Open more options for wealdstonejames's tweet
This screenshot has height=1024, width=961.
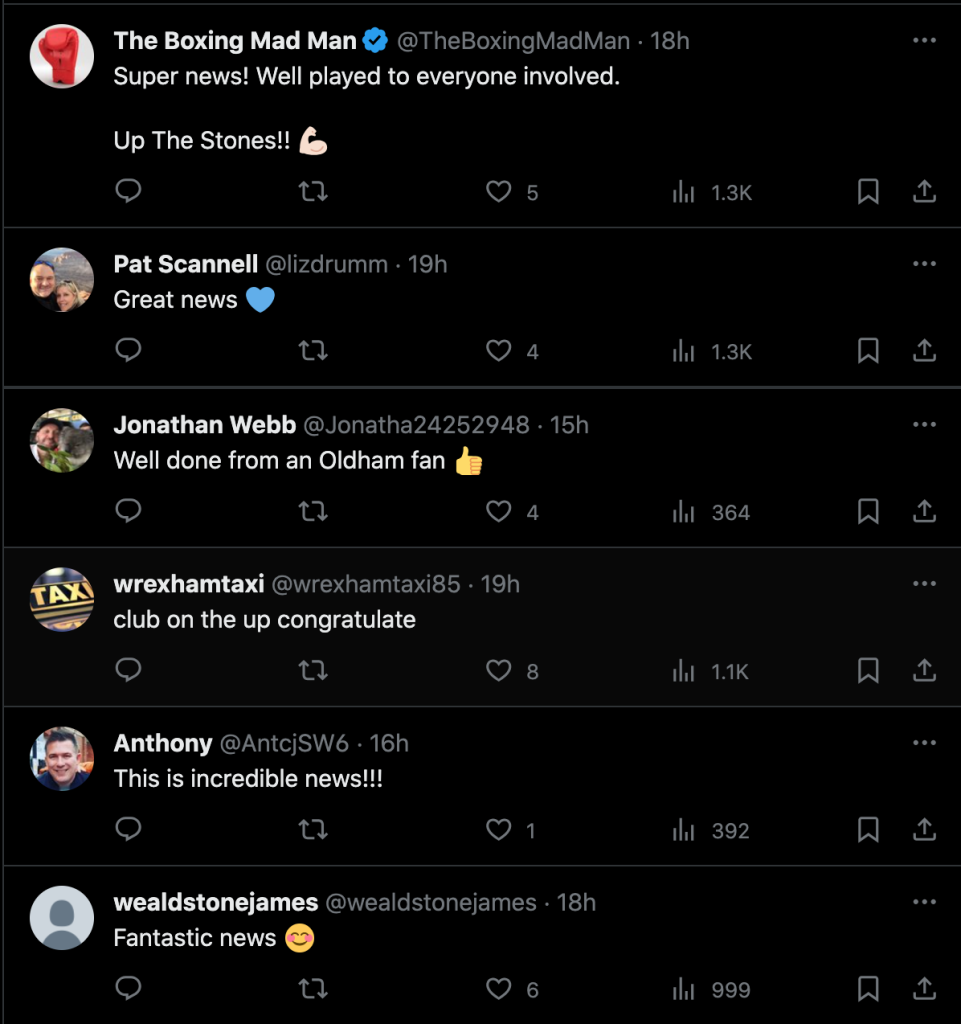coord(924,902)
